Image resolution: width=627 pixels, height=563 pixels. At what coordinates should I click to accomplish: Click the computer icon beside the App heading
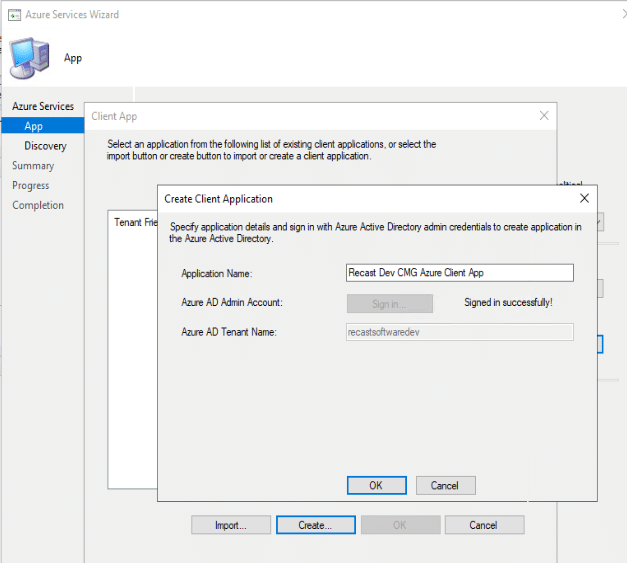pos(29,59)
